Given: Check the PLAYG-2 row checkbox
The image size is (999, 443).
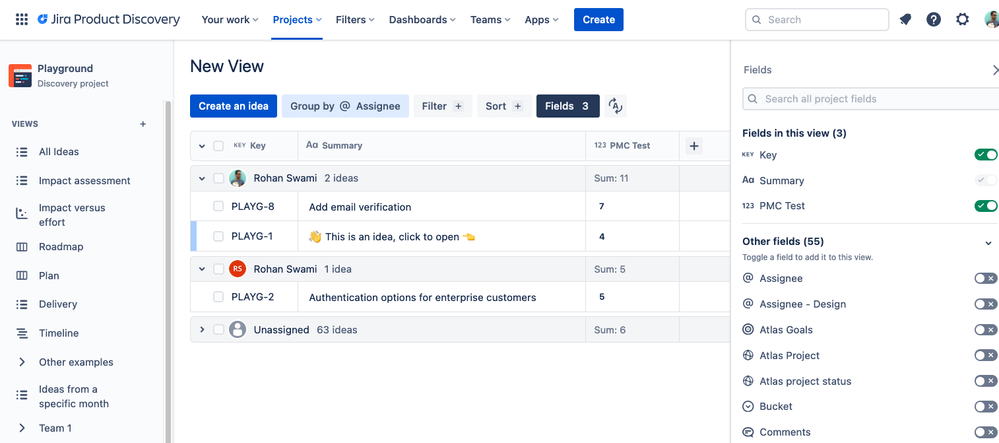Looking at the screenshot, I should pos(219,297).
